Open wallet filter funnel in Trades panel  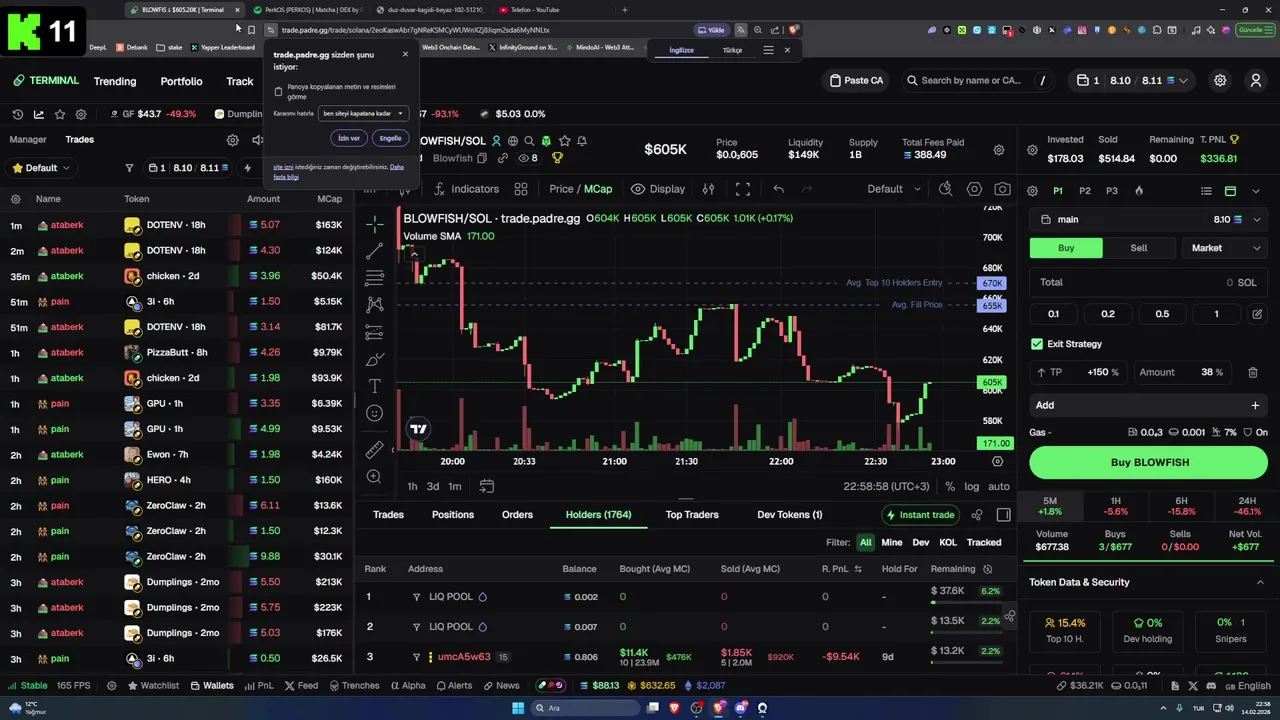click(129, 168)
